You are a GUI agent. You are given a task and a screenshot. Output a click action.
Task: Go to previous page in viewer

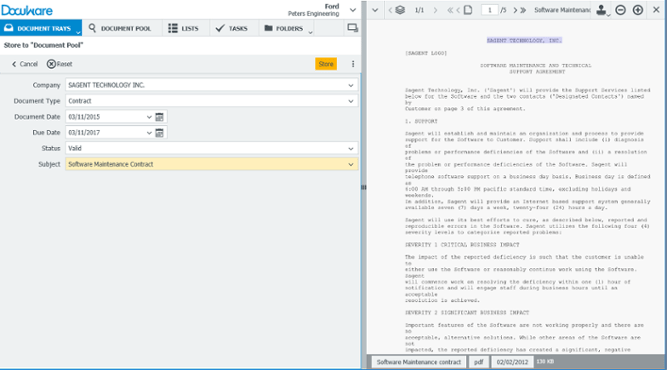tap(458, 10)
